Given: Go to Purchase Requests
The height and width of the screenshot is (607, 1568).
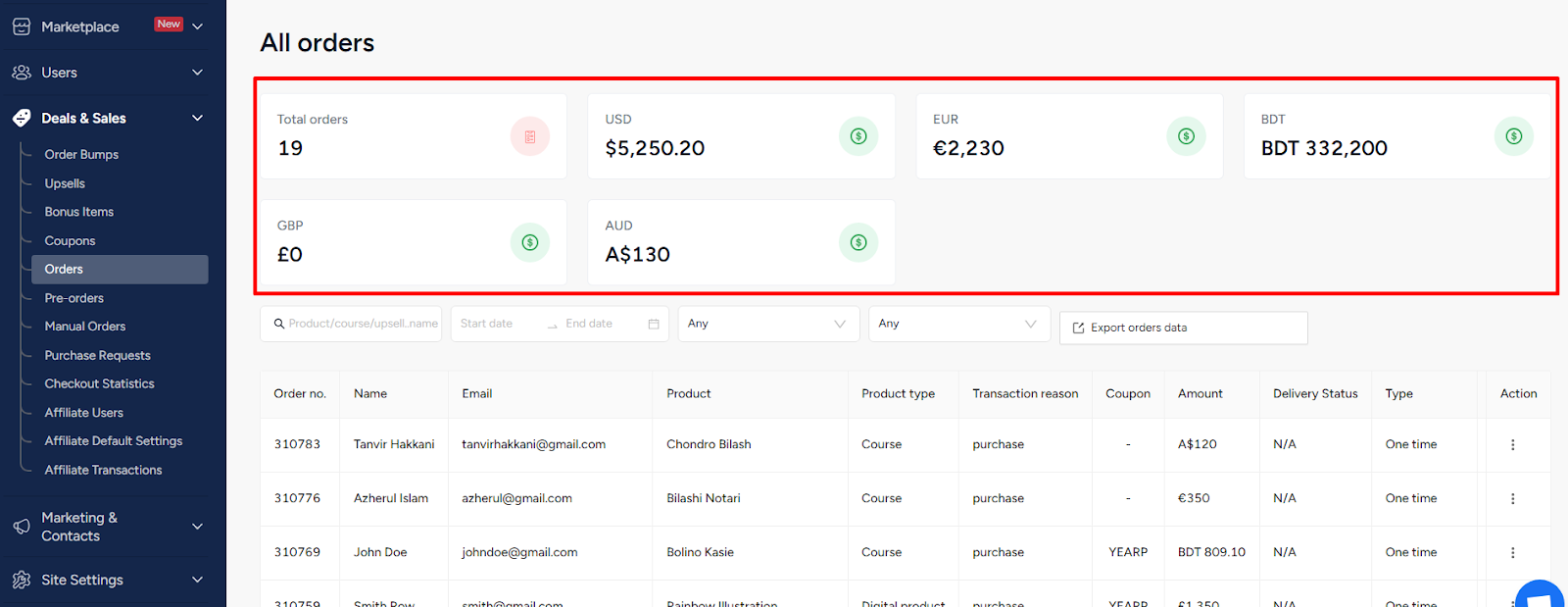Looking at the screenshot, I should click(x=97, y=356).
